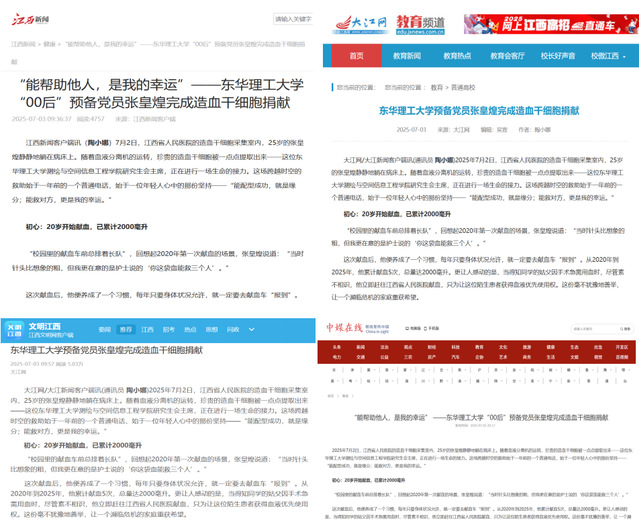This screenshot has width=639, height=527.
Task: Select 科技 in 中媒在线 red nav
Action: click(x=455, y=347)
